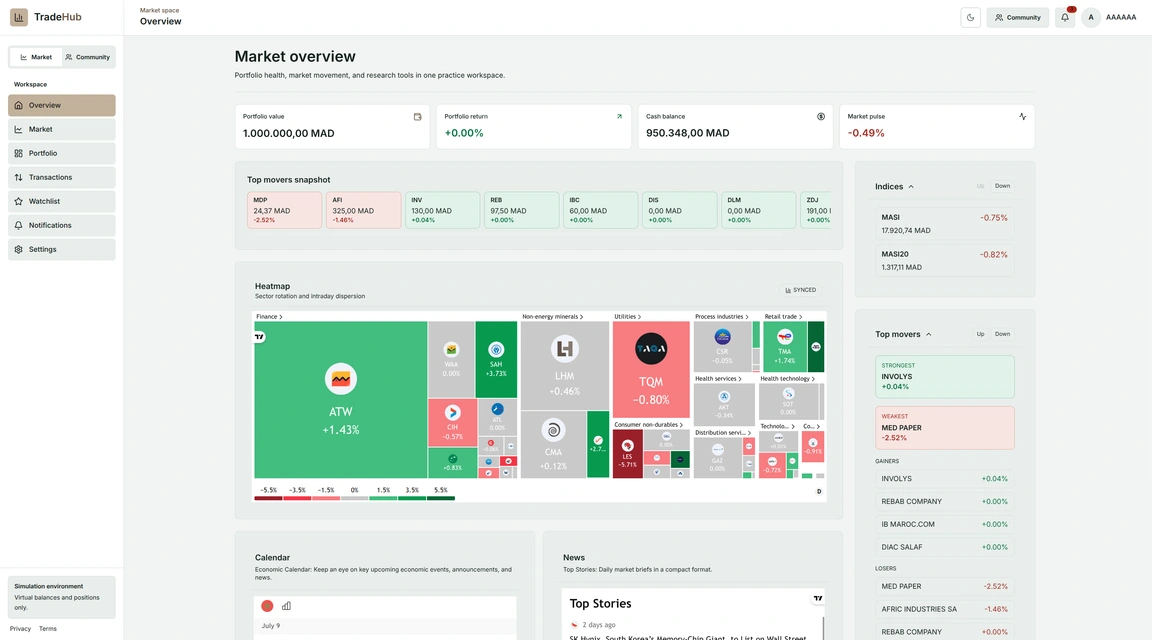Viewport: 1152px width, 640px height.
Task: Select INV top mover card
Action: pos(442,210)
